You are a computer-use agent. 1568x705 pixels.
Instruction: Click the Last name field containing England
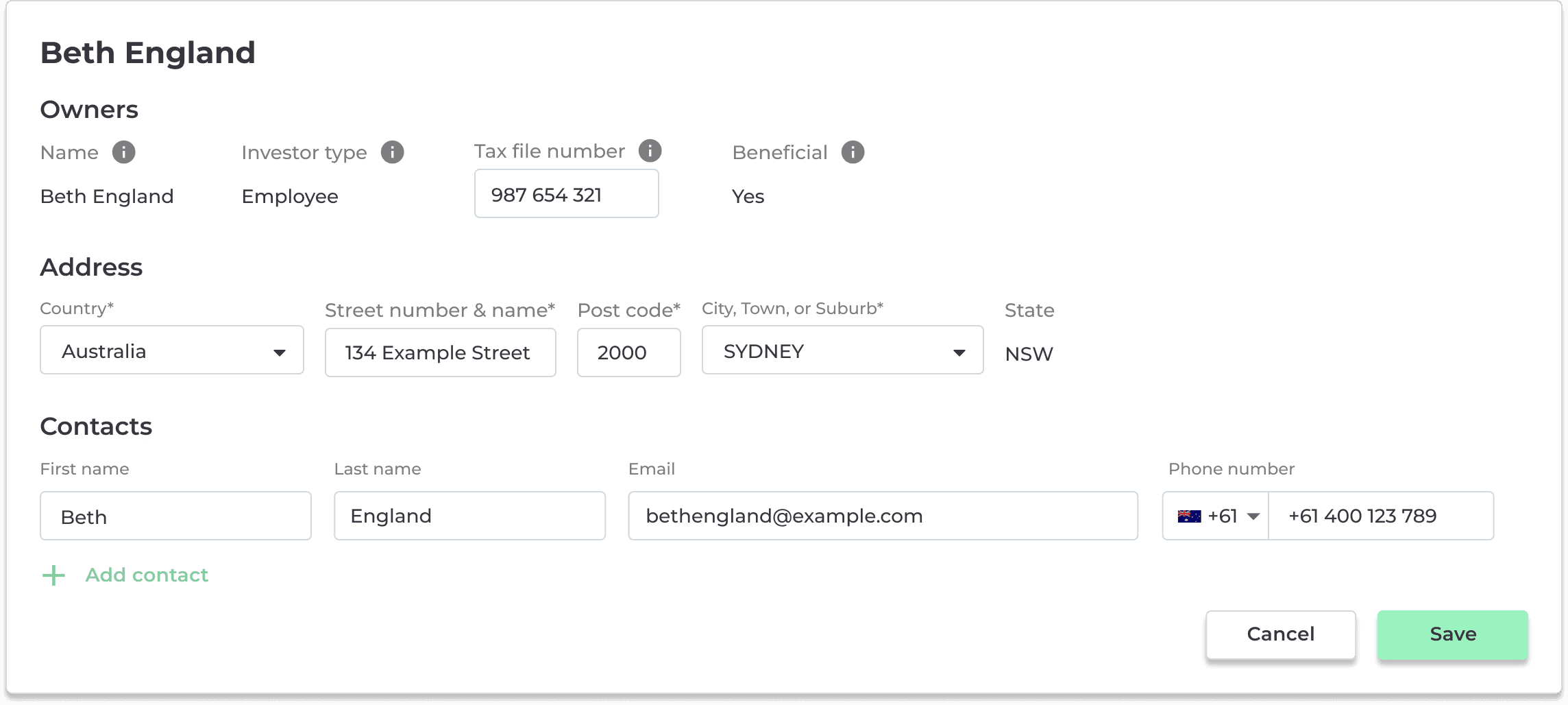(470, 516)
